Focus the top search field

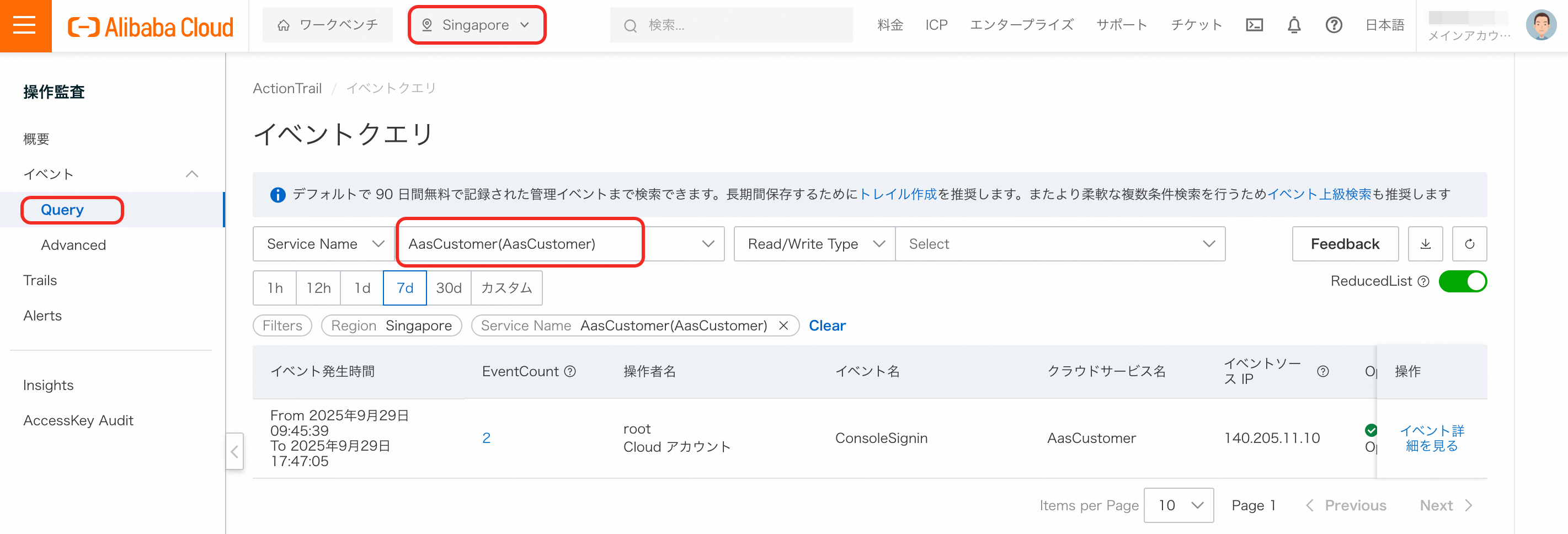732,25
